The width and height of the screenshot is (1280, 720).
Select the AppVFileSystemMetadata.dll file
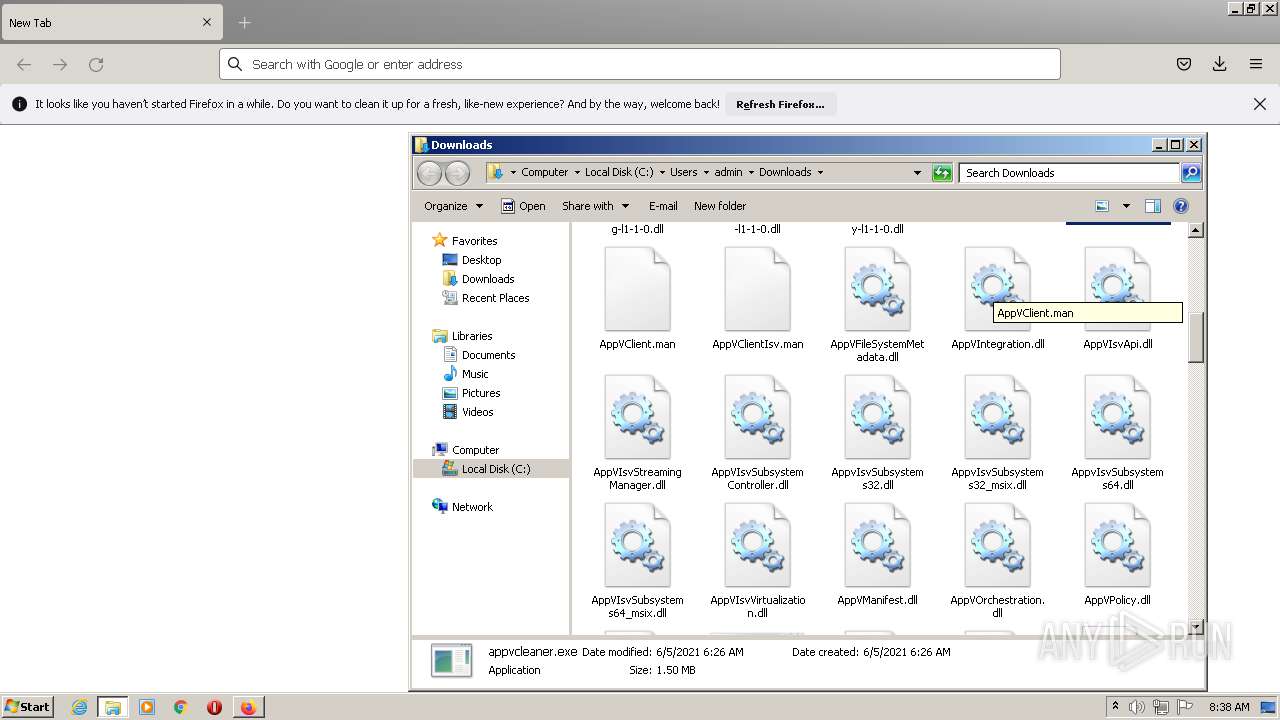click(877, 305)
